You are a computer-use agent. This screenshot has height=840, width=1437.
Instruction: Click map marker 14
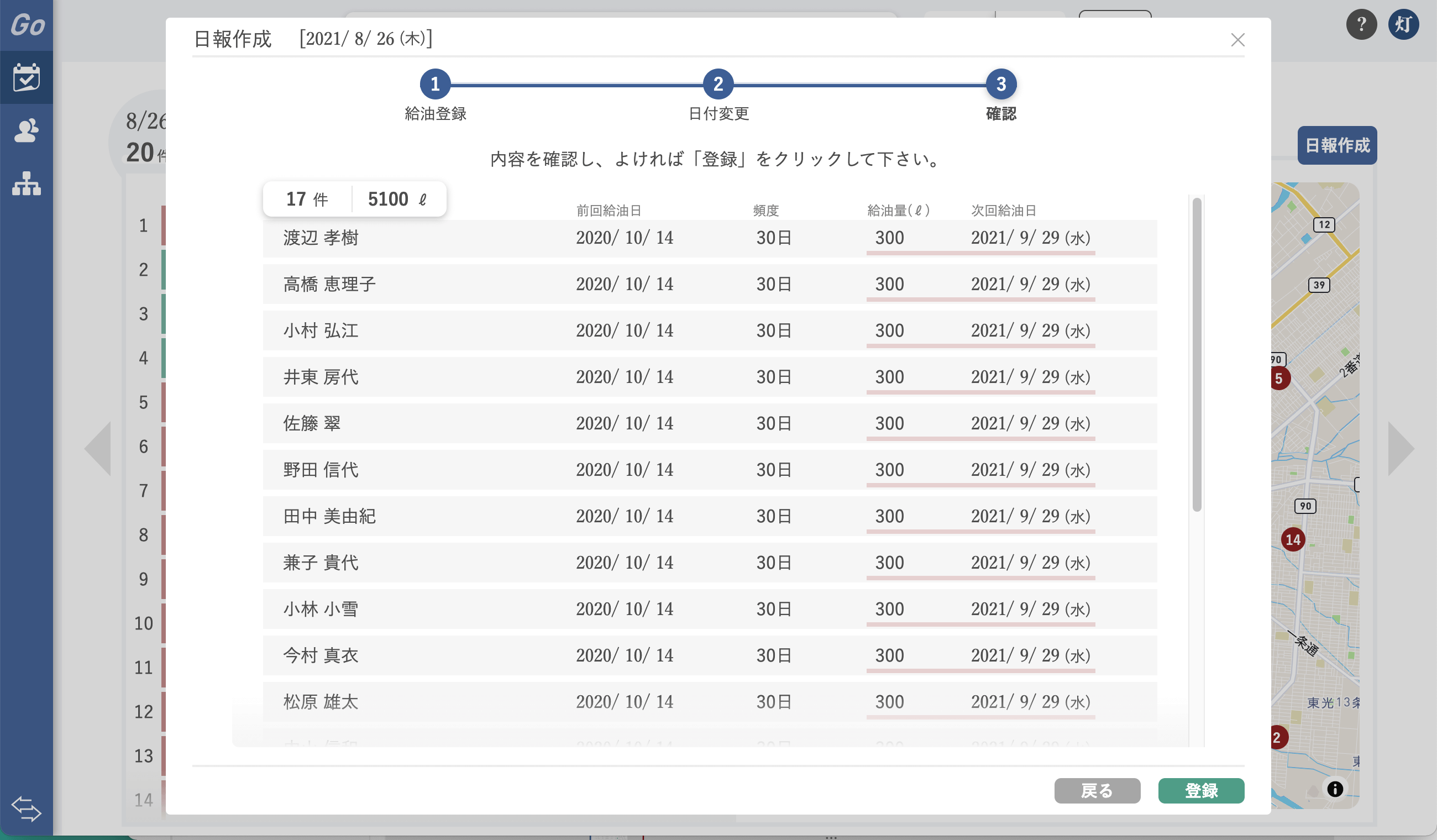(1293, 539)
